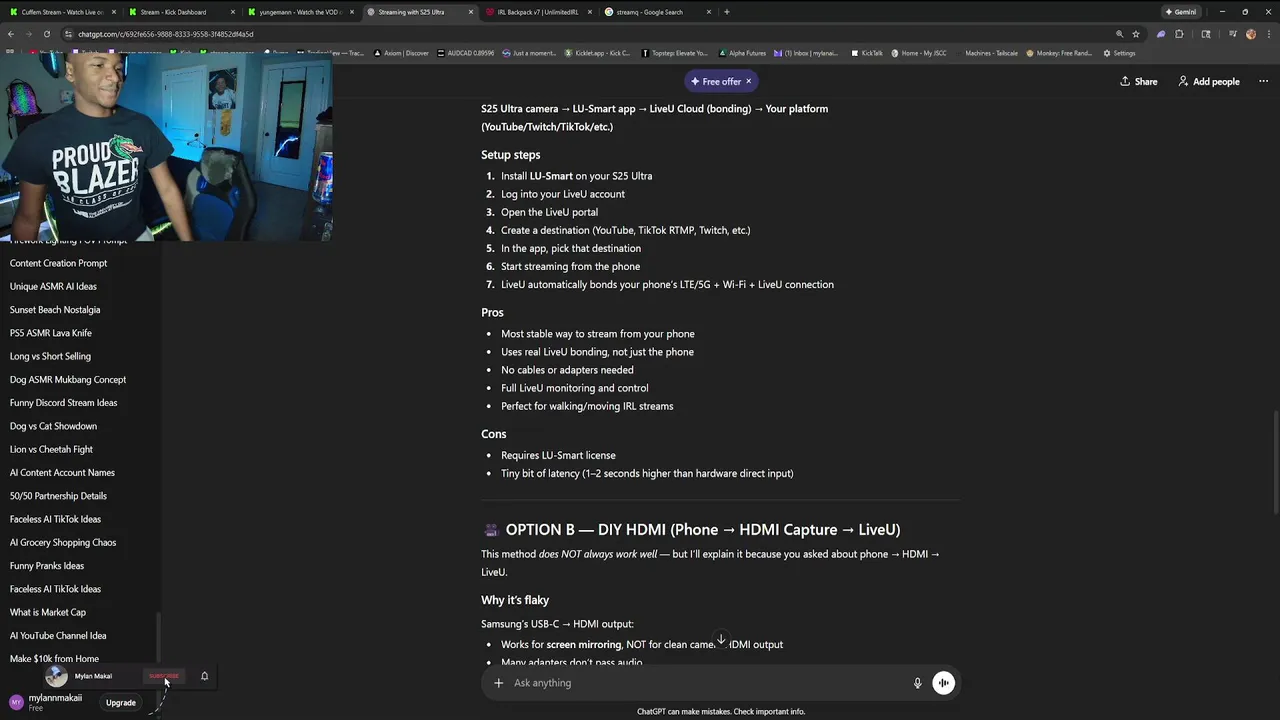The width and height of the screenshot is (1280, 720).
Task: Click the scroll-to-bottom arrow button
Action: 721,640
